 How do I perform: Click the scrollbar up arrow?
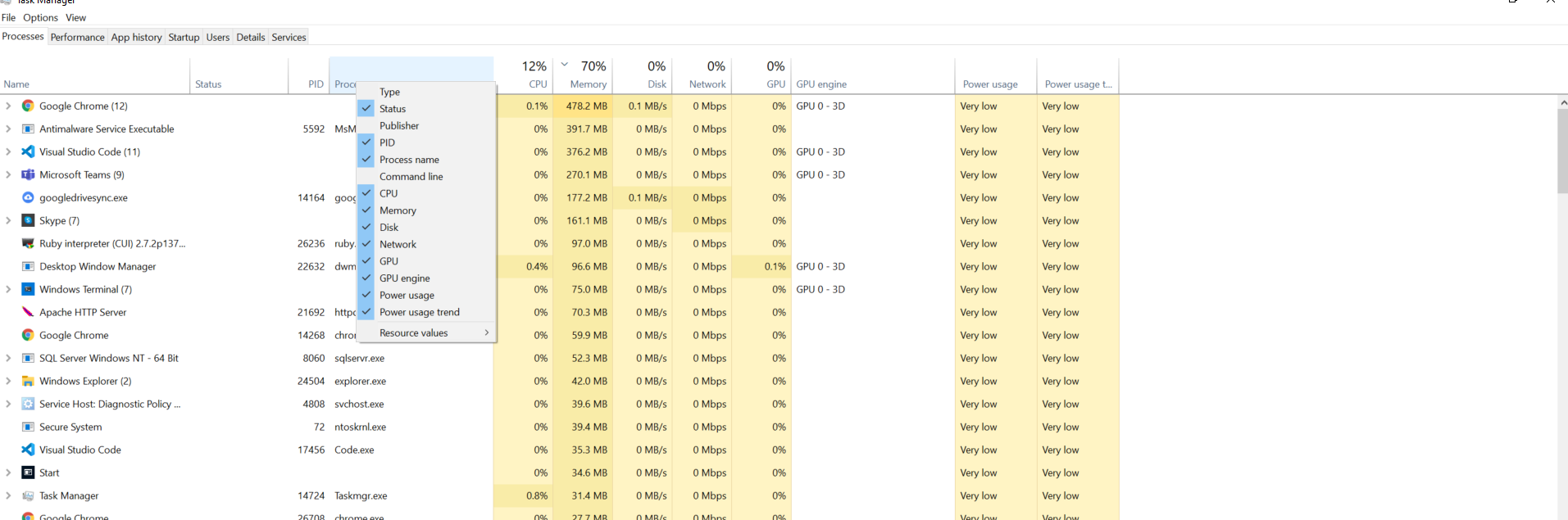1562,102
